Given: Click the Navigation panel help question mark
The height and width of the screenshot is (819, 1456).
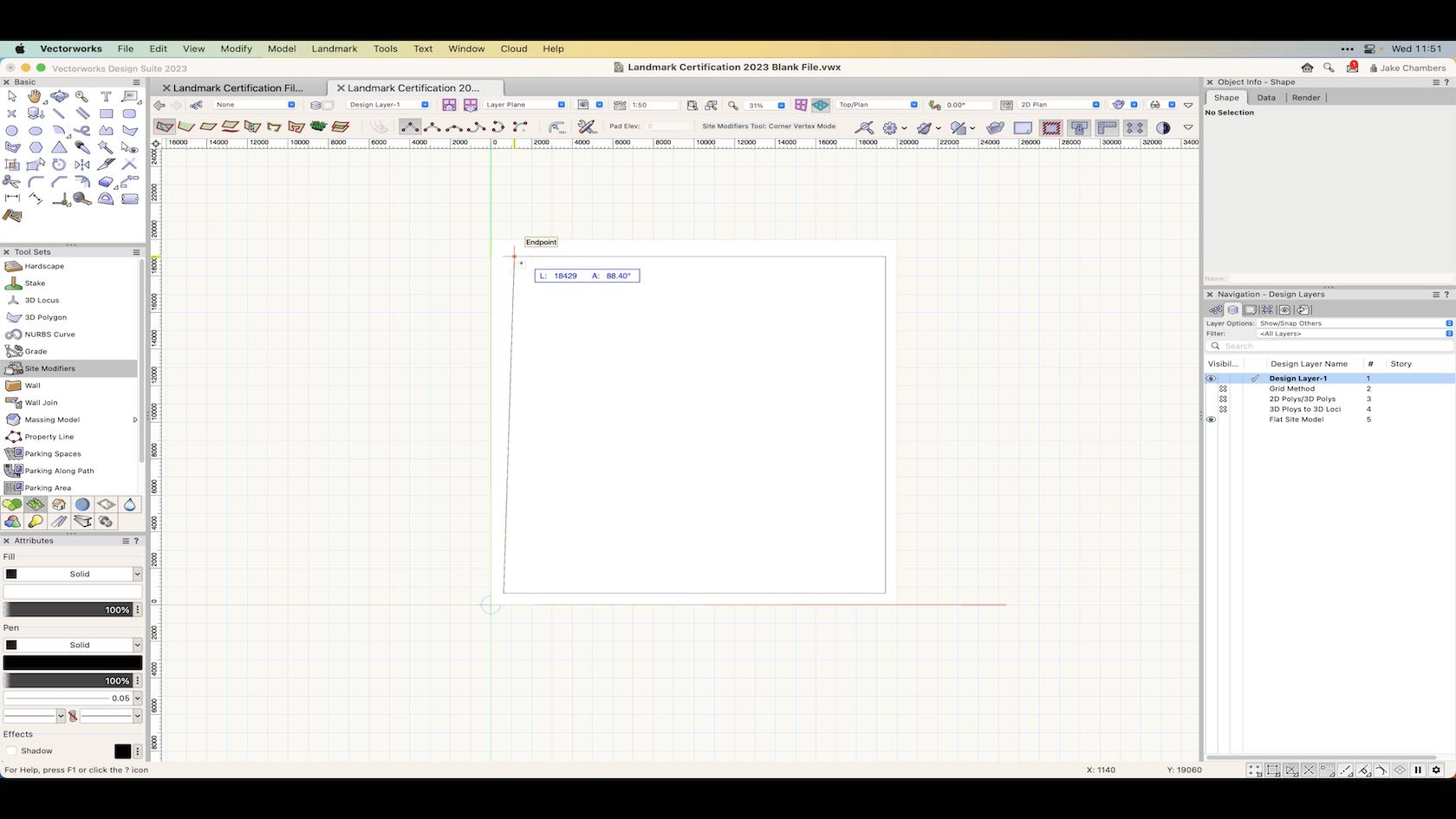Looking at the screenshot, I should click(1446, 295).
